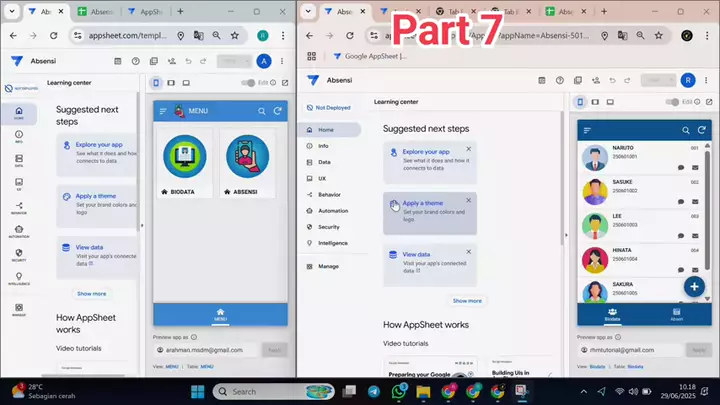Screen dimensions: 720x405
Task: Expand Show more in left learning center
Action: (x=91, y=294)
